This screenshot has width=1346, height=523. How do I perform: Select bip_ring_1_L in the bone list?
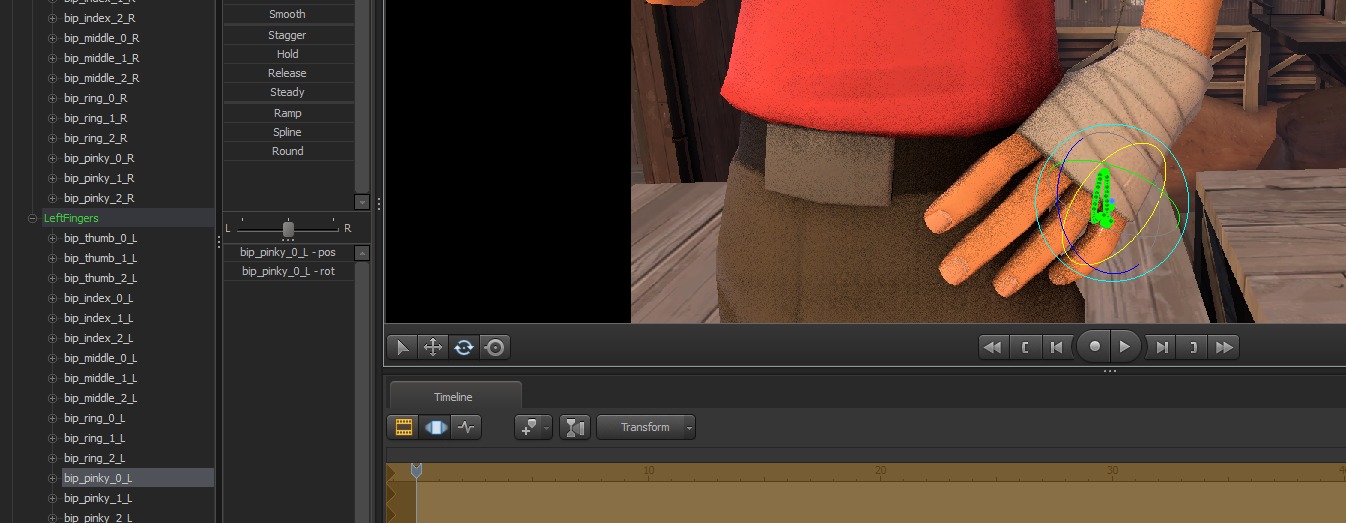click(95, 438)
